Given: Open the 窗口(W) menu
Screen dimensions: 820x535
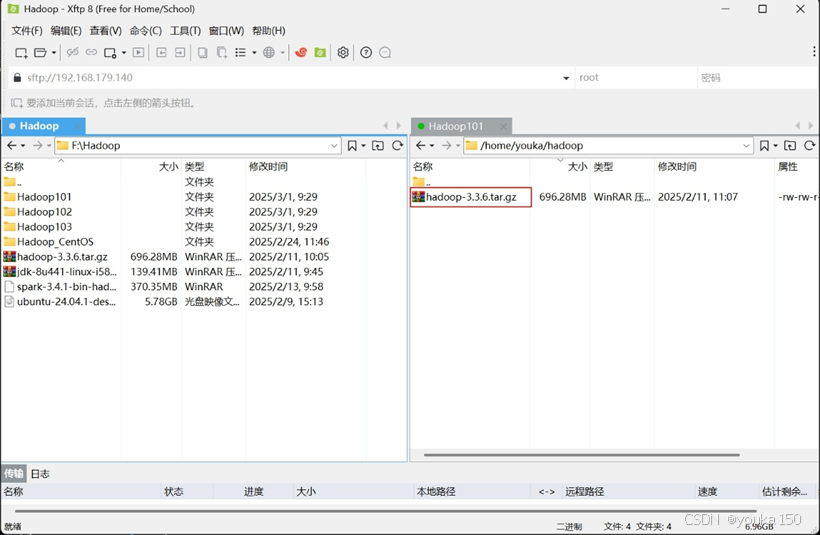Looking at the screenshot, I should [x=226, y=31].
